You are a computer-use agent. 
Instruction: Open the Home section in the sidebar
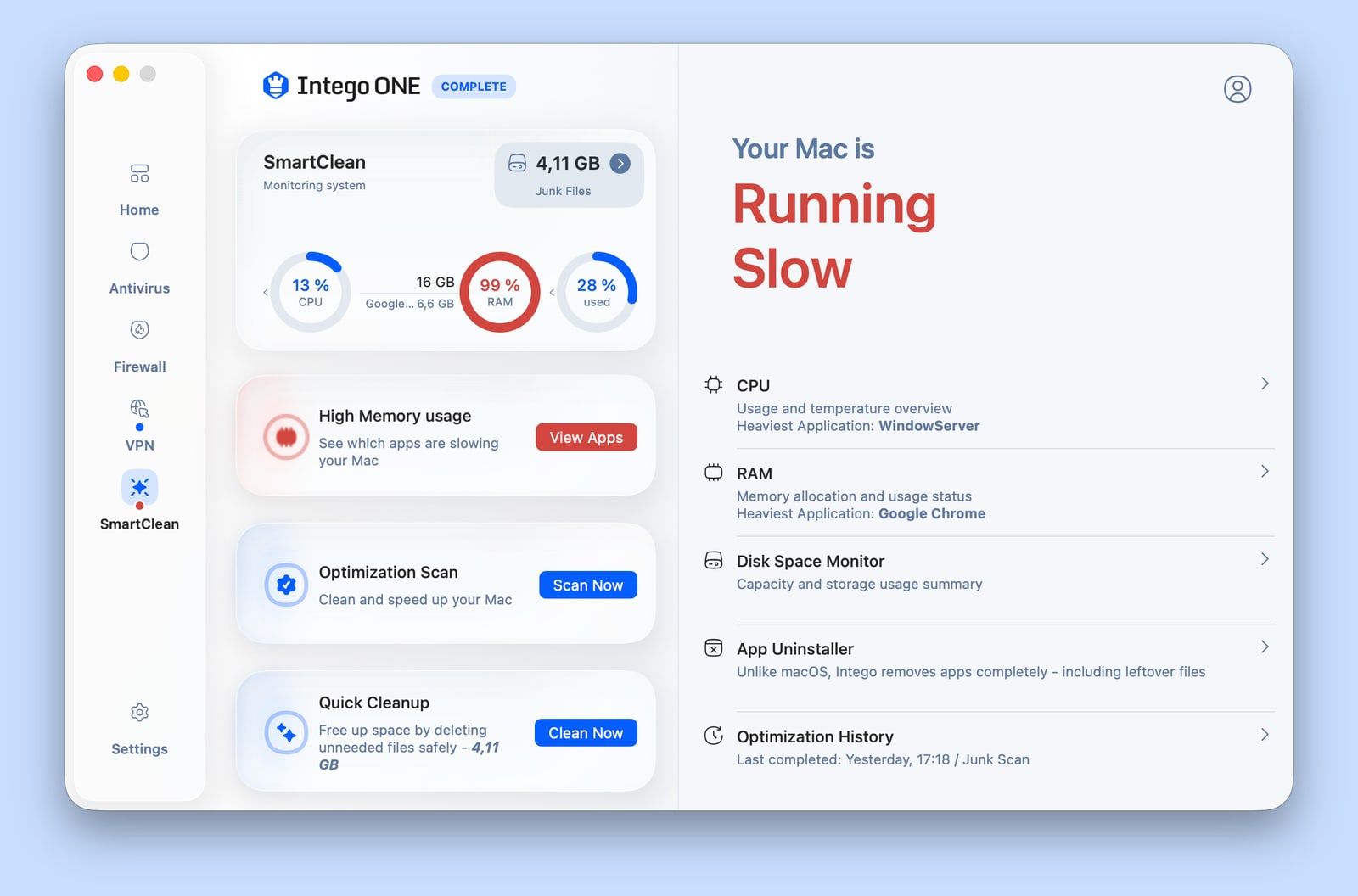tap(138, 187)
